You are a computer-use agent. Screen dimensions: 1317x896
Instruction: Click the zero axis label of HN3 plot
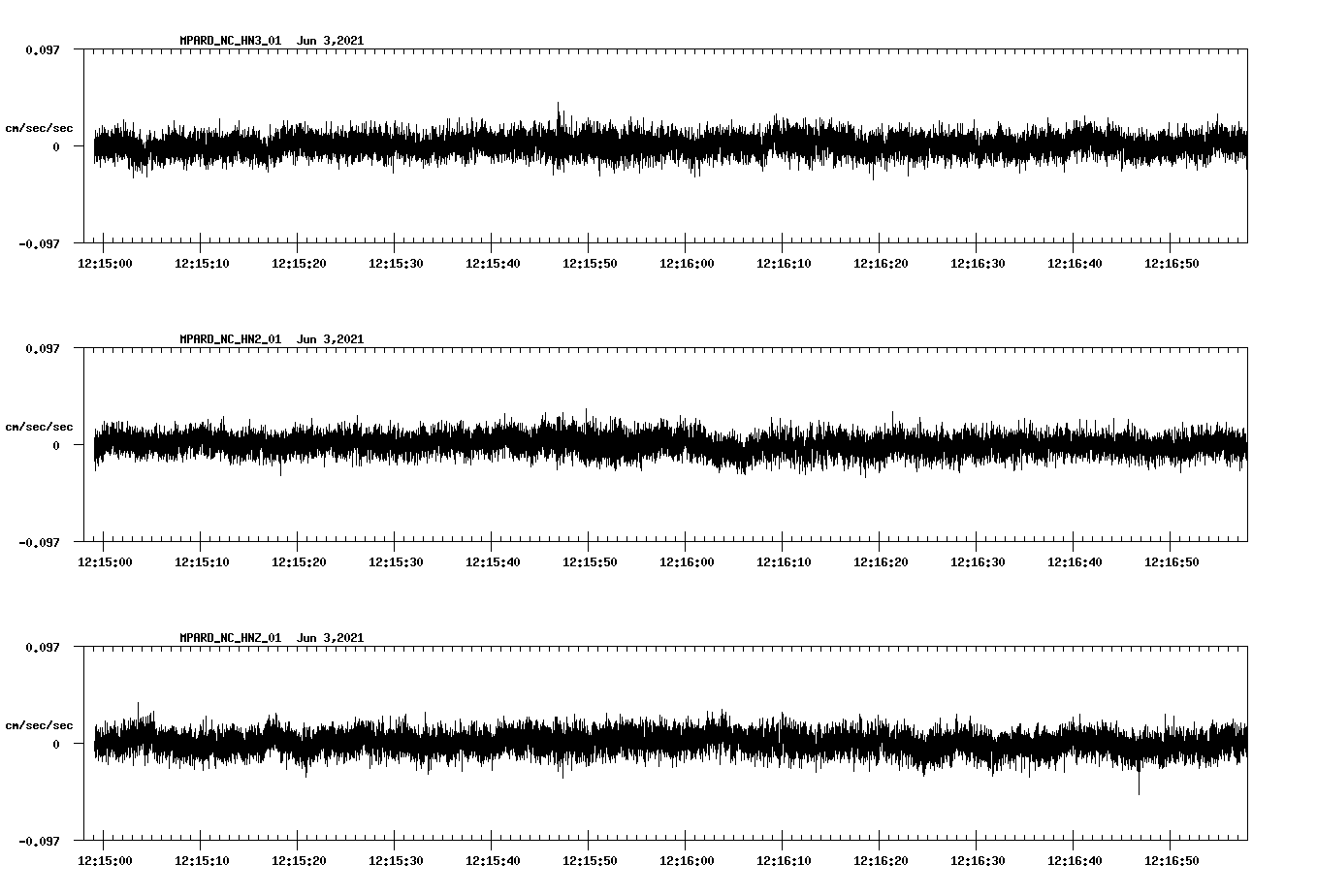[56, 146]
